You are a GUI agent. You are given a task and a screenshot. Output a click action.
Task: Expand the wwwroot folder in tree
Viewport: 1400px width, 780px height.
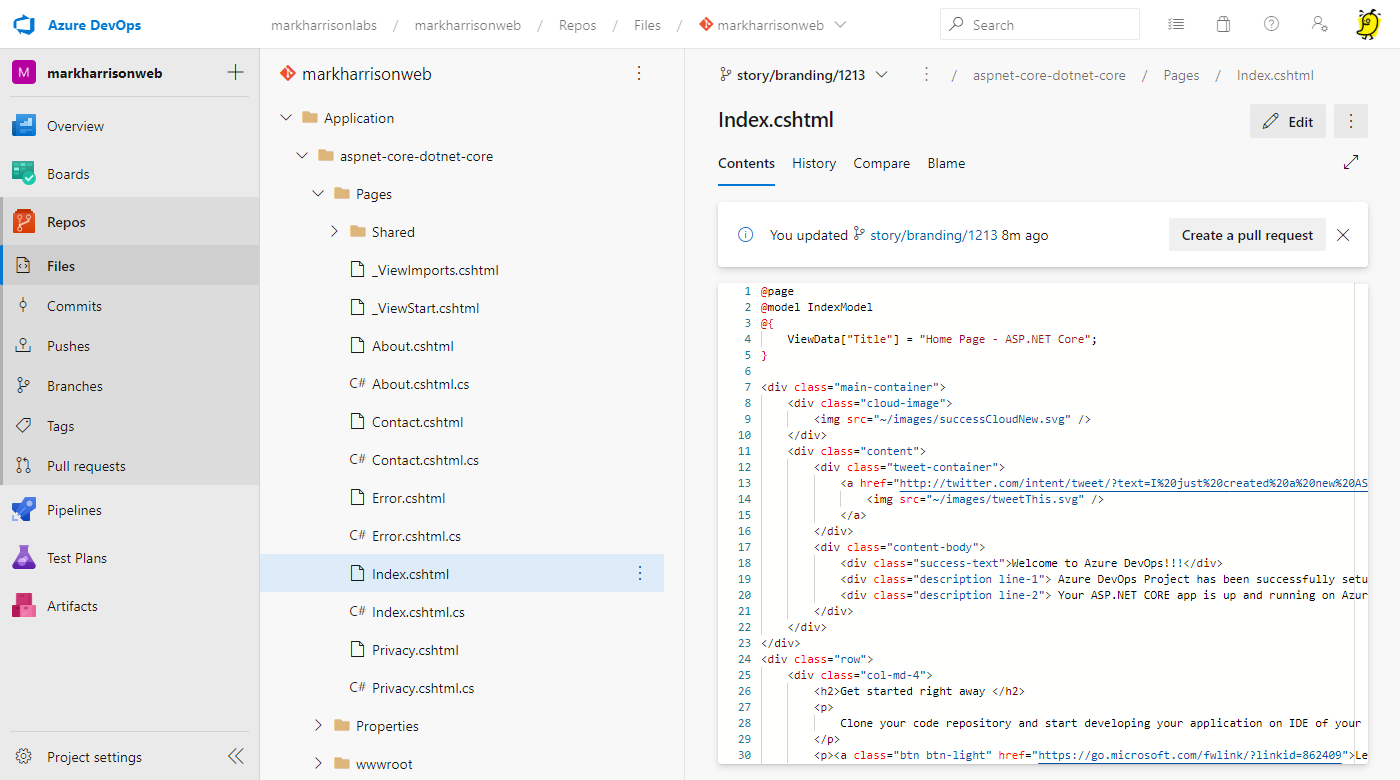tap(319, 764)
